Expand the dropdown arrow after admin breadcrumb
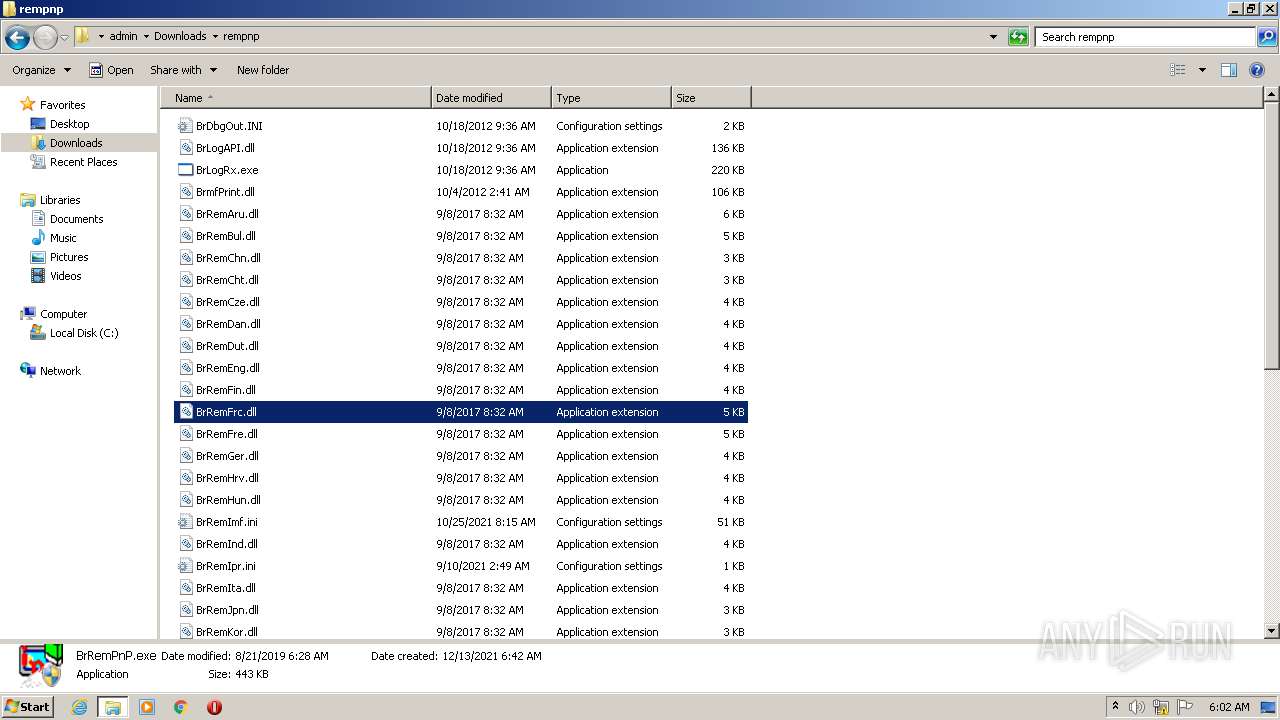The width and height of the screenshot is (1280, 720). [146, 36]
